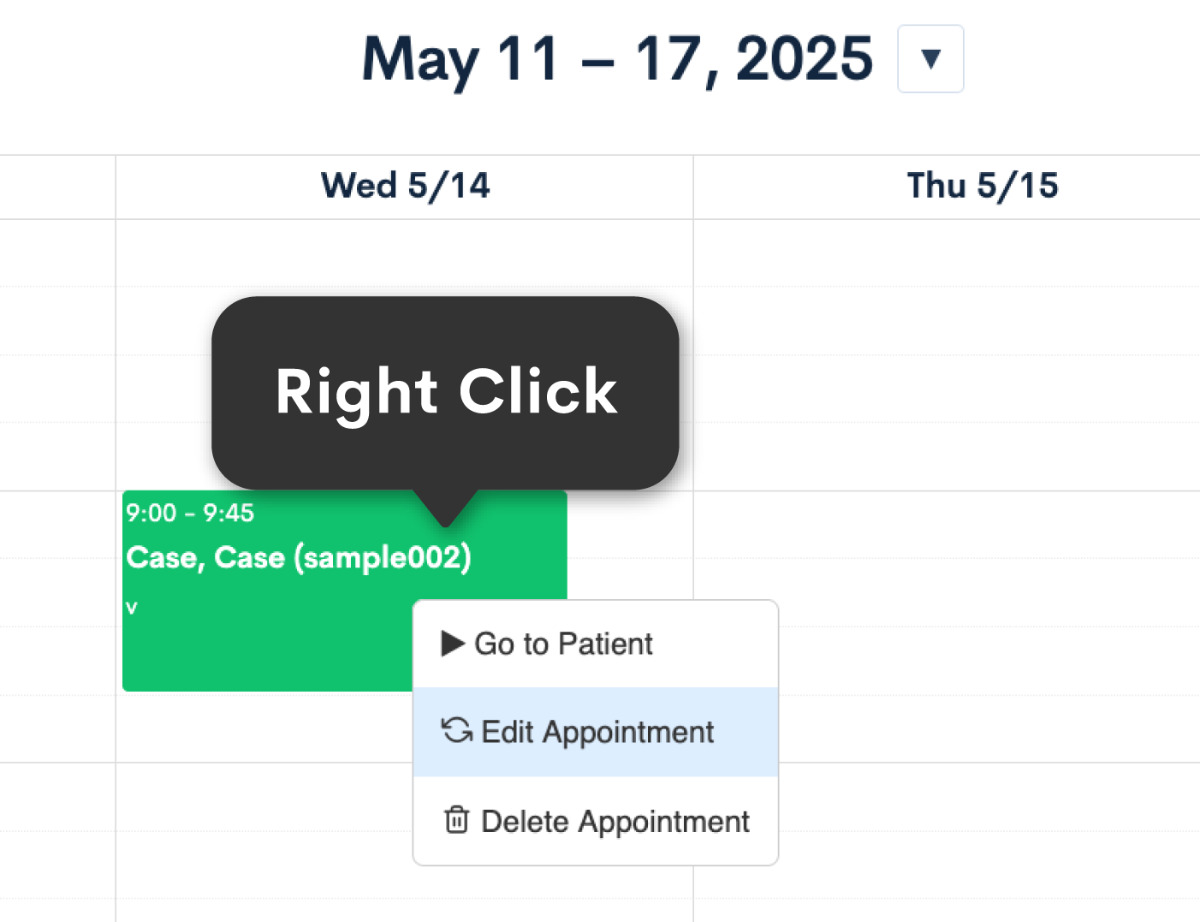Image resolution: width=1200 pixels, height=922 pixels.
Task: Select the Thu 5/15 column header
Action: pos(982,186)
